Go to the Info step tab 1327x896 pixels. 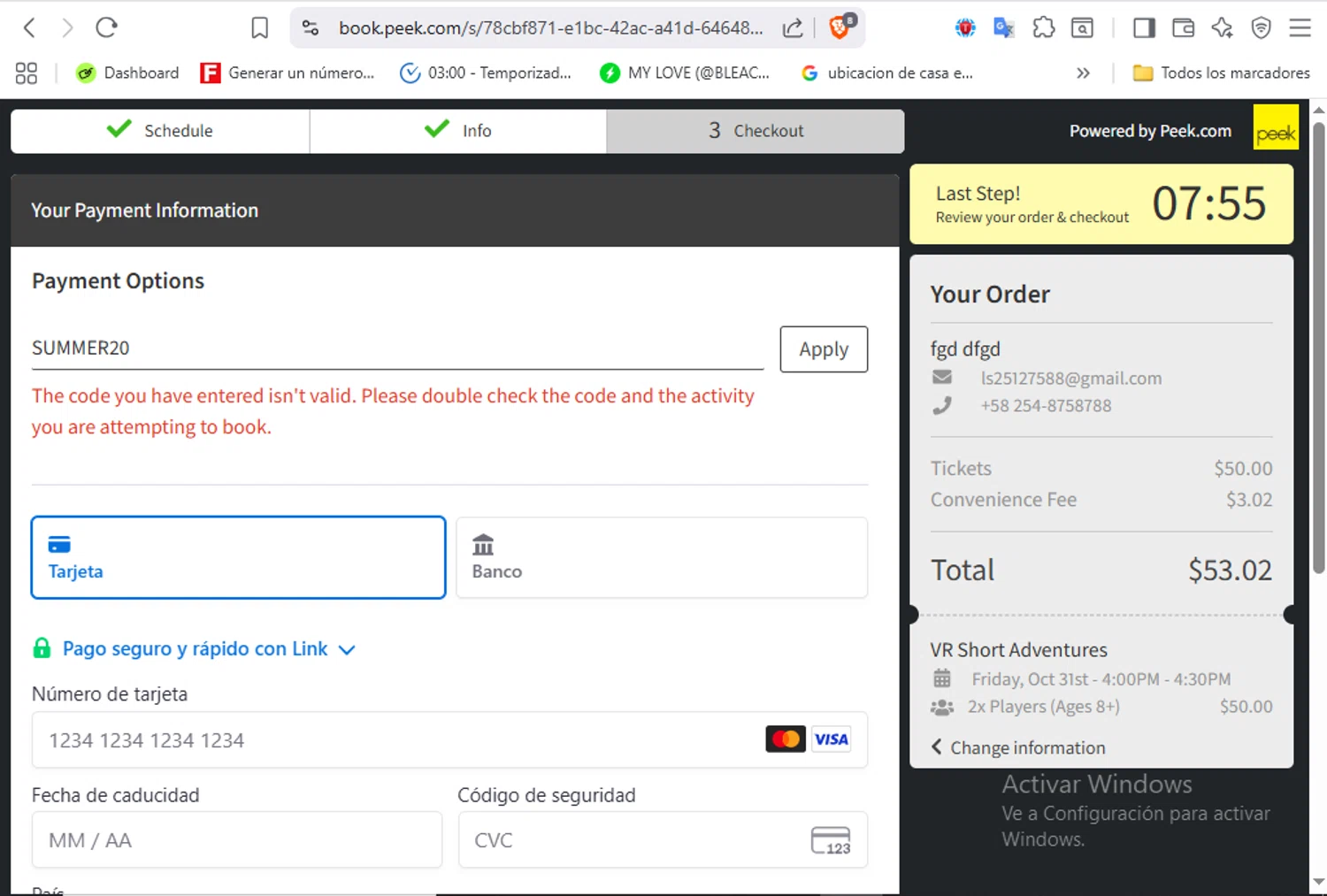point(458,131)
